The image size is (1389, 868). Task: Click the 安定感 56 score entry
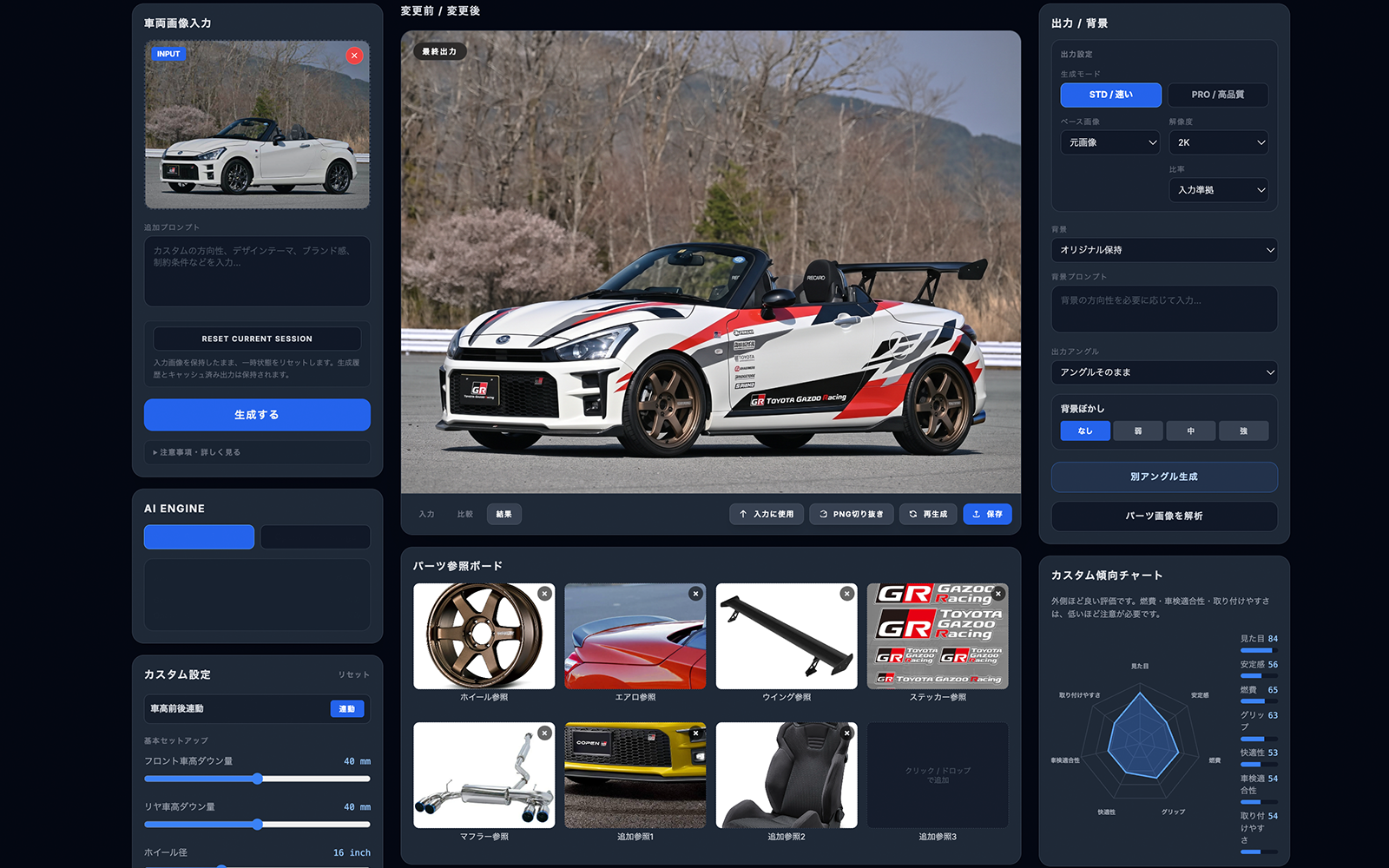coord(1259,669)
